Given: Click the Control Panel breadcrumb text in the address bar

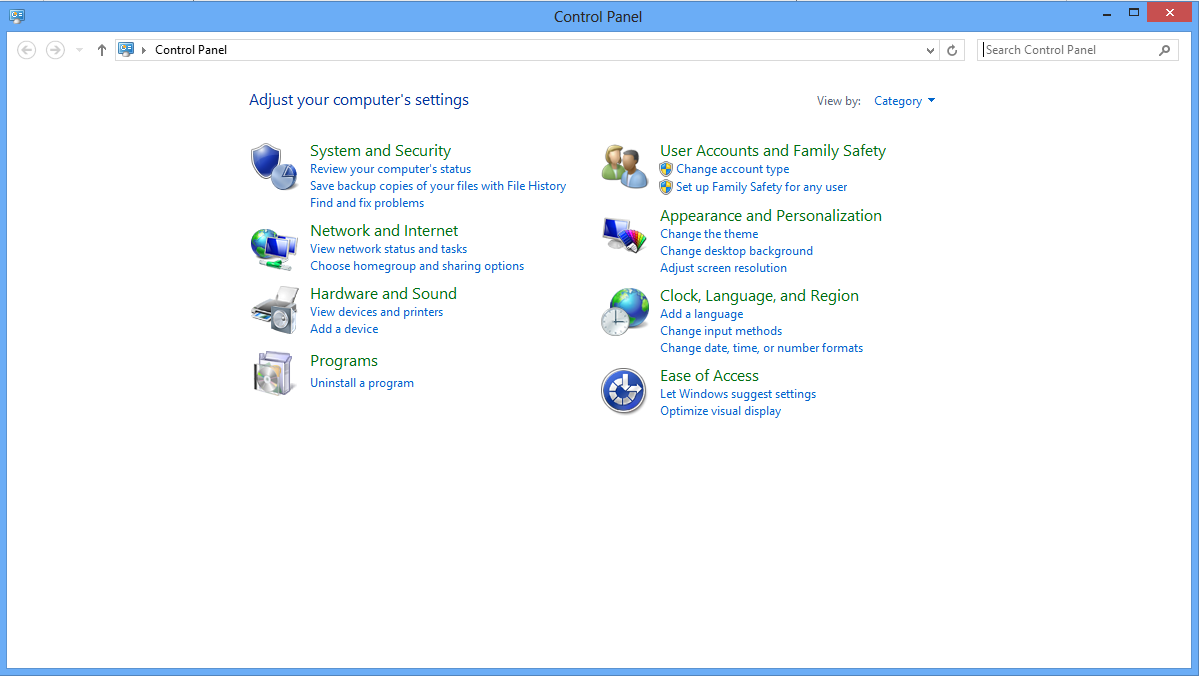Looking at the screenshot, I should pyautogui.click(x=191, y=50).
